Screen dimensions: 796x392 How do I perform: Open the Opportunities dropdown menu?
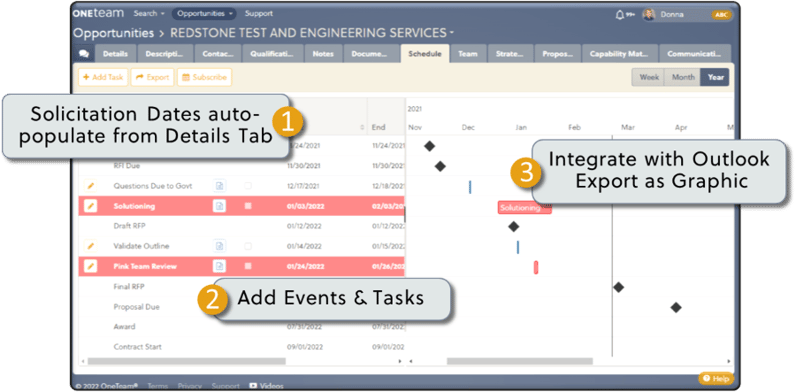click(x=204, y=14)
